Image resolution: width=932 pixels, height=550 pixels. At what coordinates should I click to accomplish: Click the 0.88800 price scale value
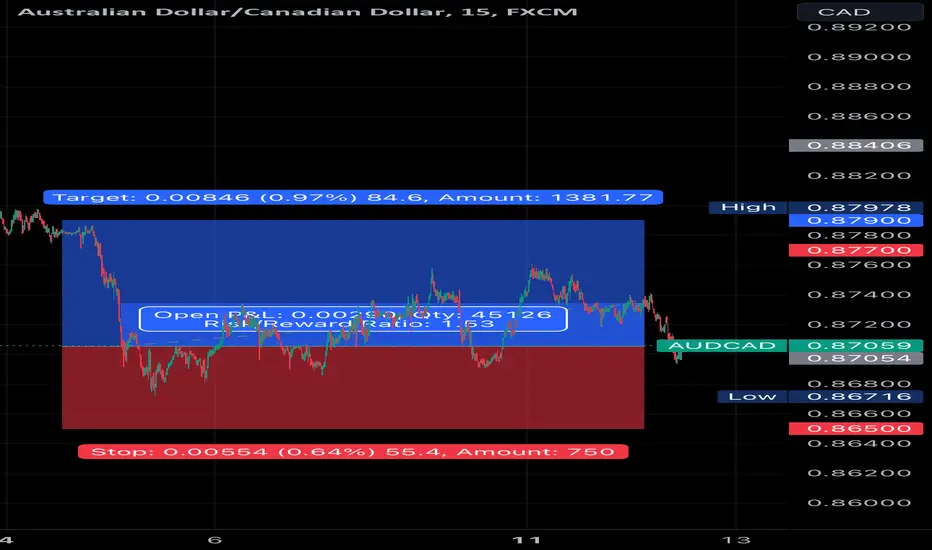(859, 87)
